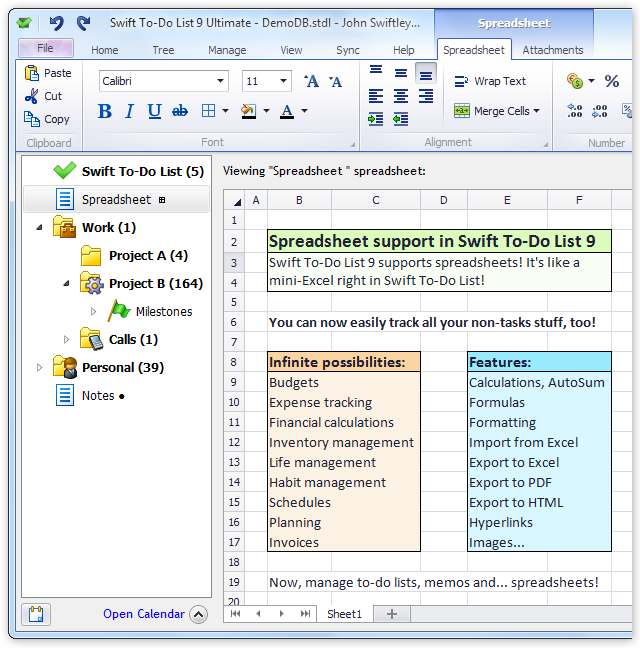Toggle Underline formatting
Image resolution: width=640 pixels, height=648 pixels.
point(155,111)
